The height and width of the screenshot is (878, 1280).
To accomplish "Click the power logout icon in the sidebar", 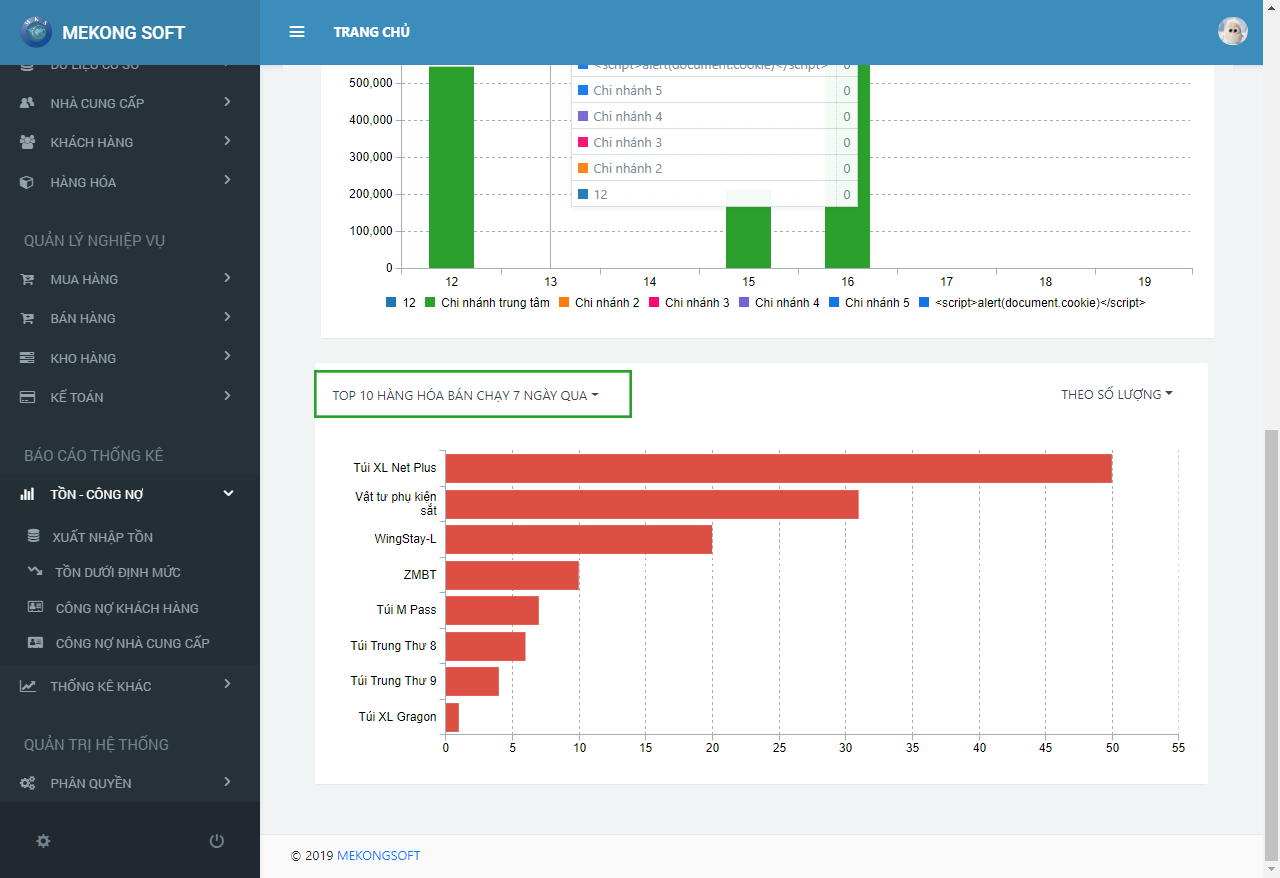I will click(217, 841).
